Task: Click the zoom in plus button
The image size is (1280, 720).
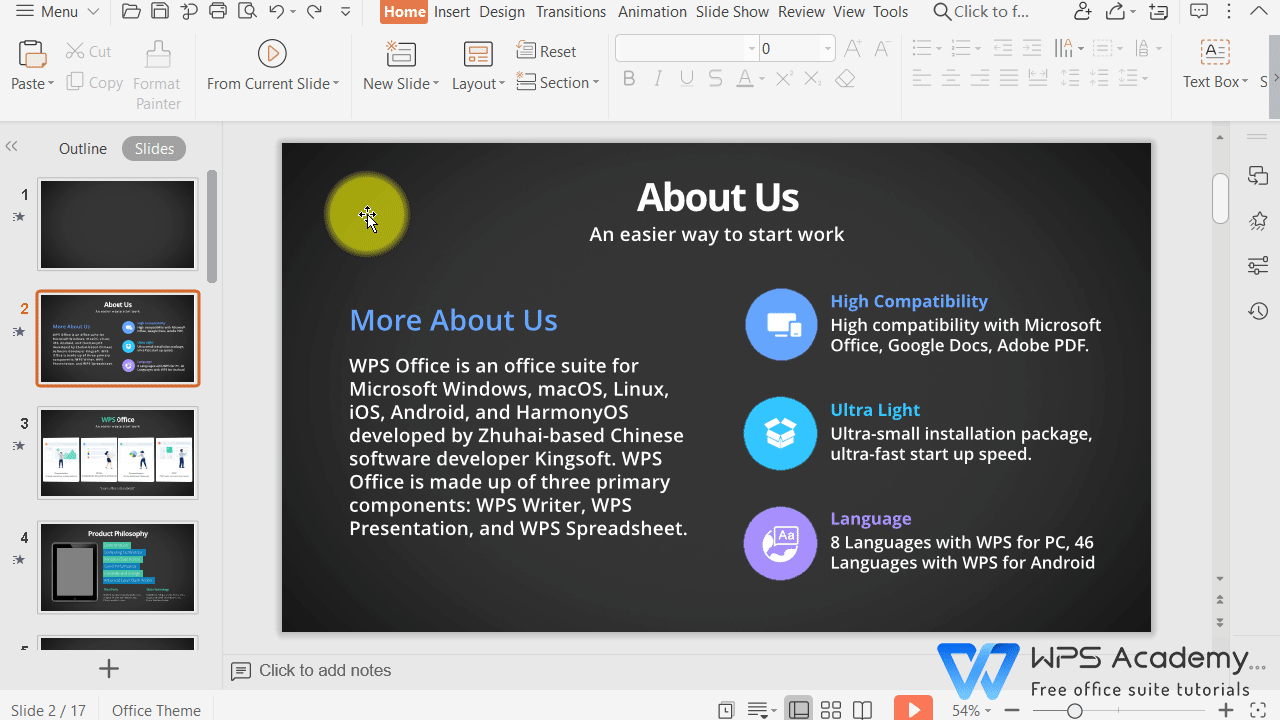Action: pos(1227,710)
